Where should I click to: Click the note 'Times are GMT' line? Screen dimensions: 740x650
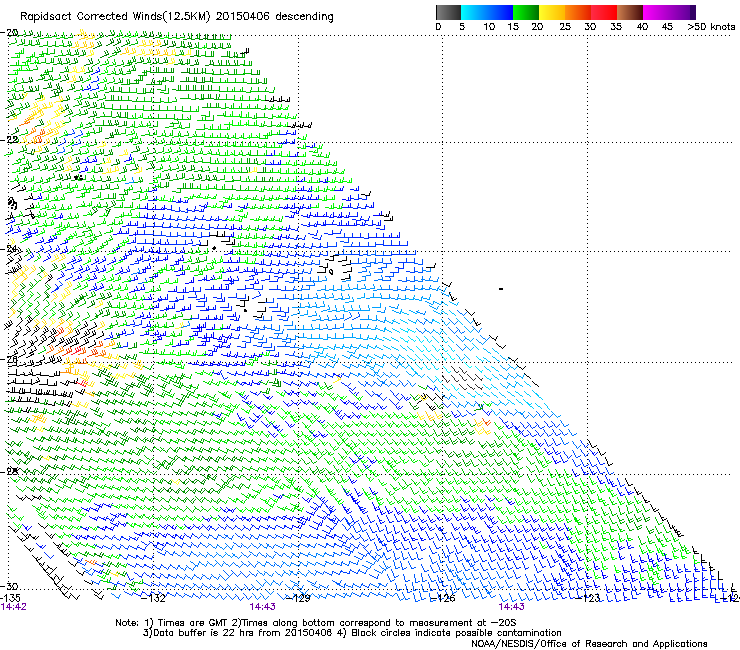coord(315,623)
